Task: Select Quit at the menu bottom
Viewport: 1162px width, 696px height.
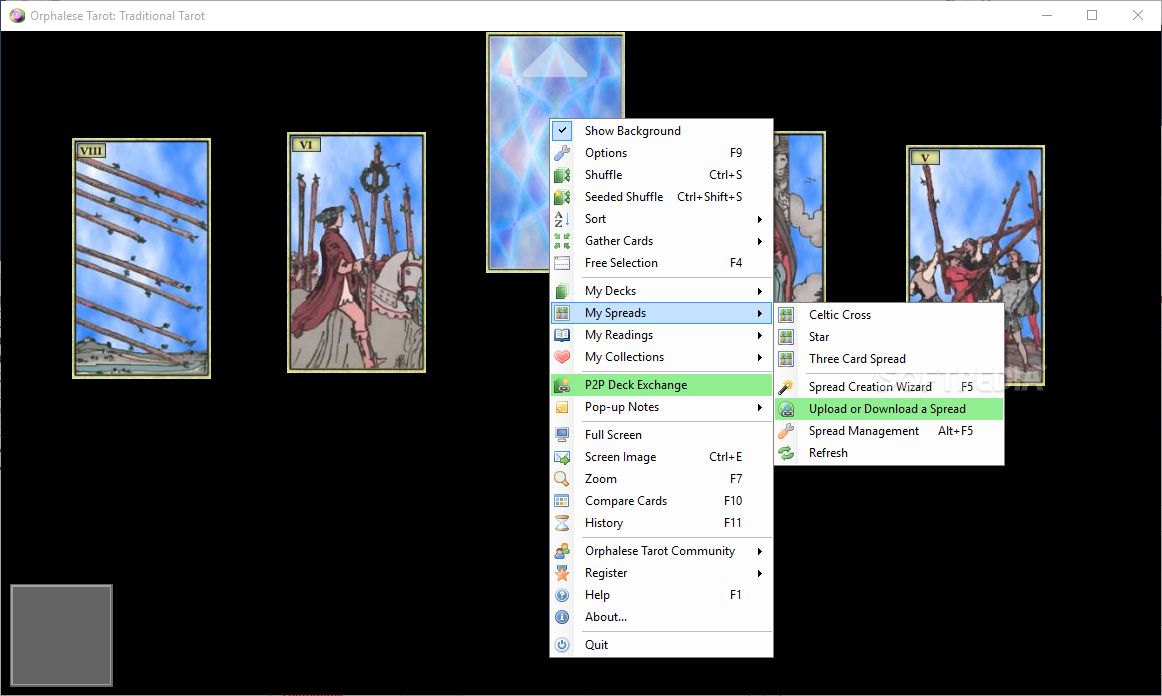Action: pos(661,645)
